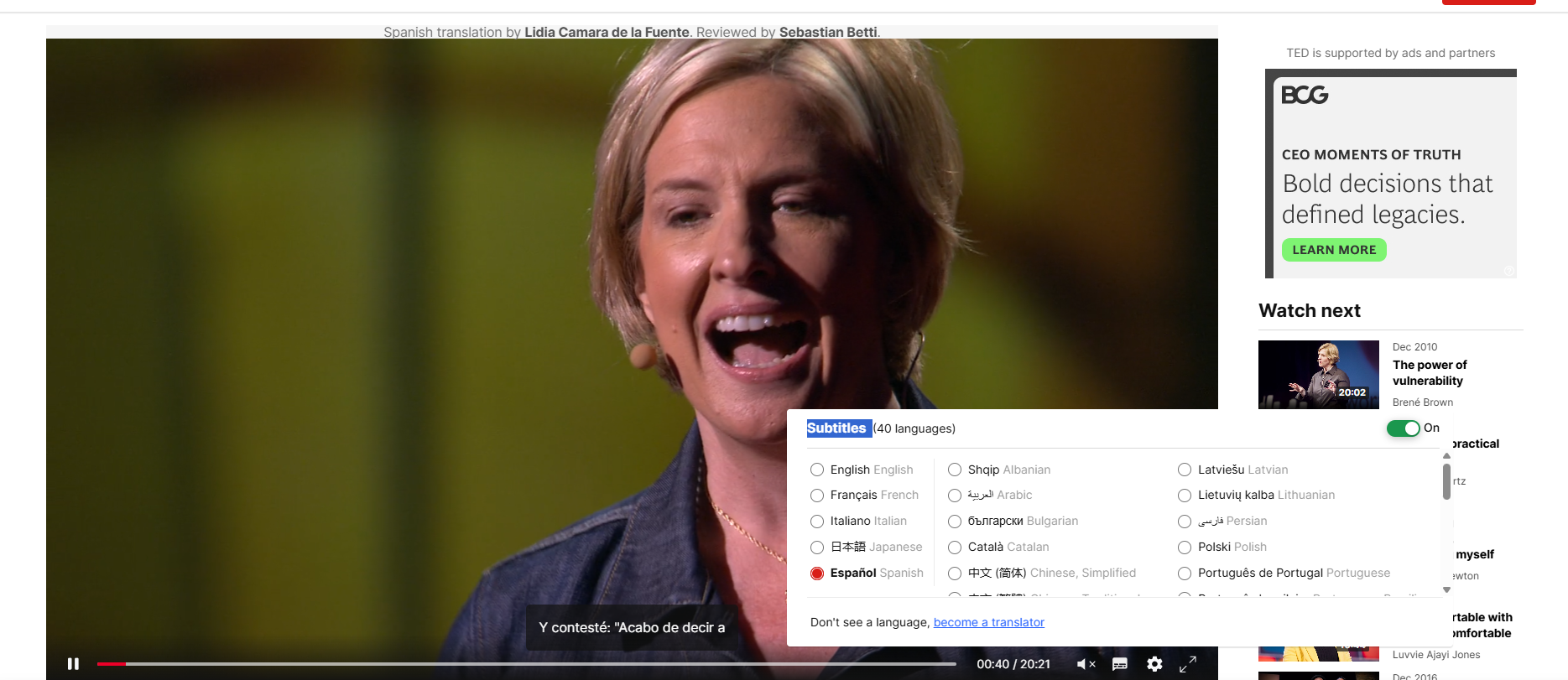
Task: Select Español Spanish subtitles radio
Action: click(x=817, y=574)
